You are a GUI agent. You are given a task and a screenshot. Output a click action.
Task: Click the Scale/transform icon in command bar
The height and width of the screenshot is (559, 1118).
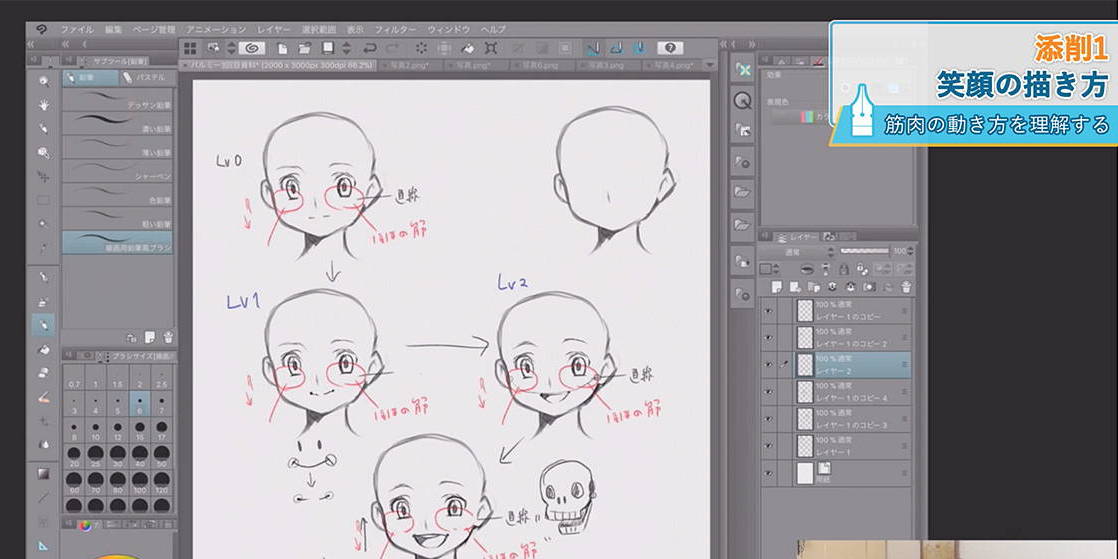(491, 48)
